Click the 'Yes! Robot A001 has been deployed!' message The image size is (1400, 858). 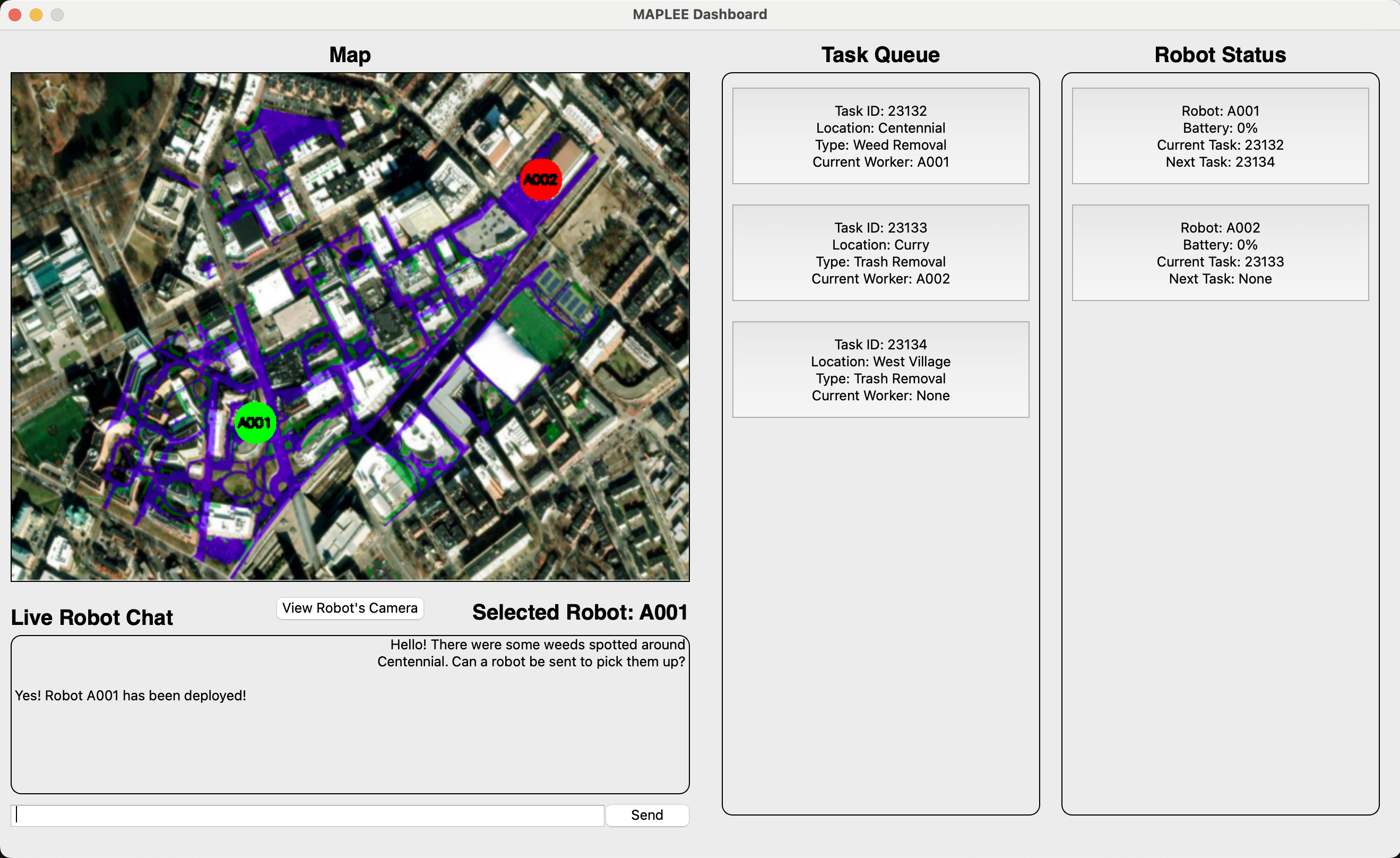pyautogui.click(x=131, y=696)
